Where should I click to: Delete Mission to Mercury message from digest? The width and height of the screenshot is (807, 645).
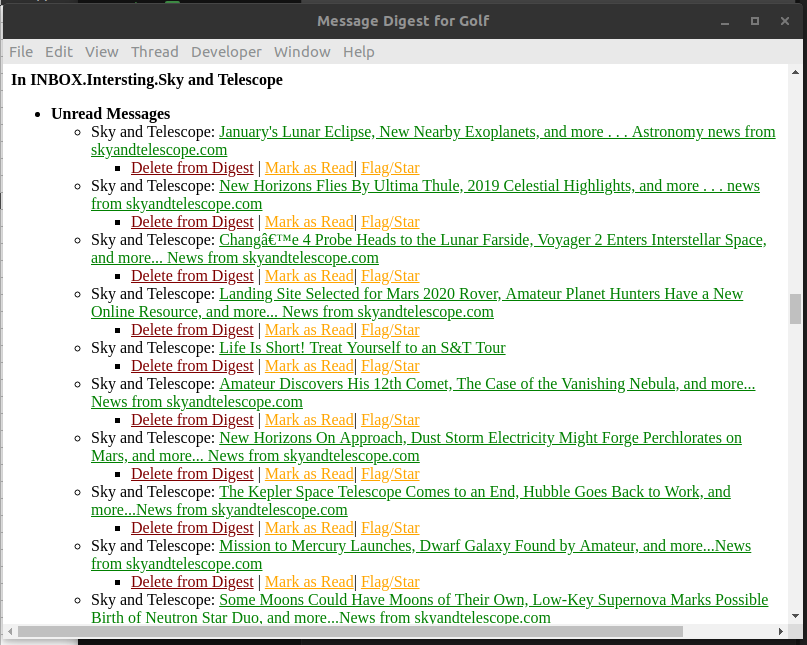pyautogui.click(x=192, y=582)
